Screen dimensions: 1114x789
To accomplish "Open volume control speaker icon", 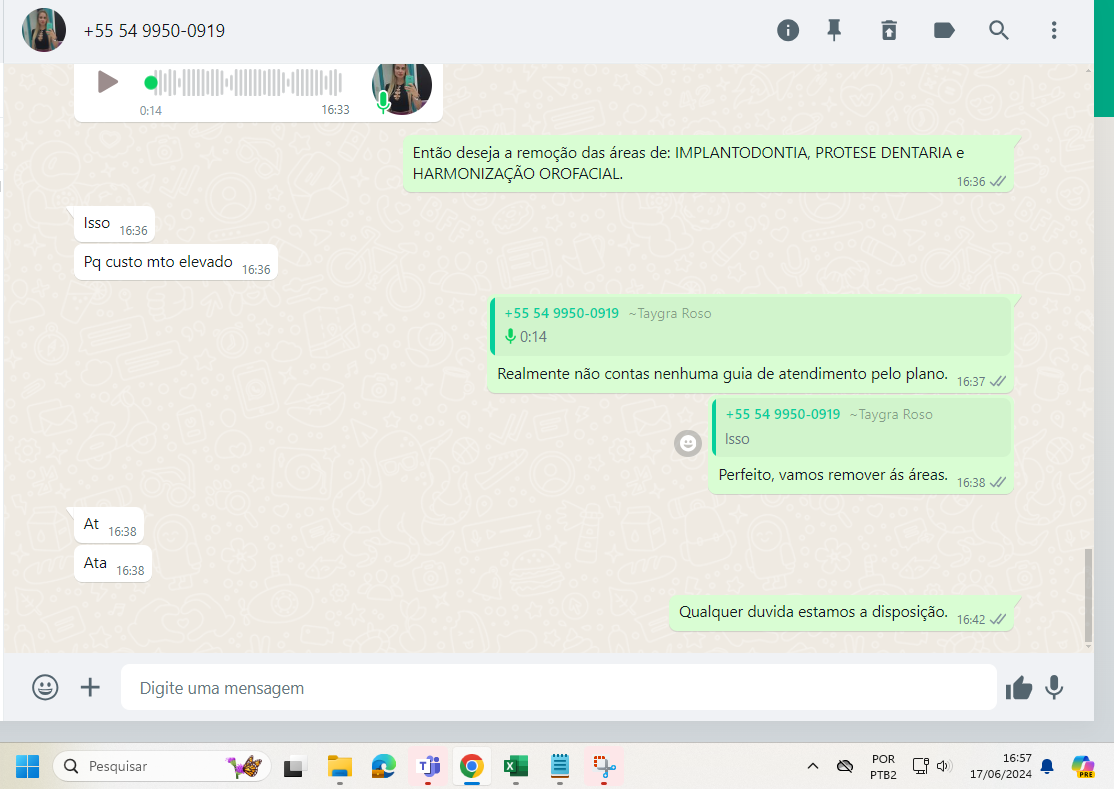I will click(944, 766).
